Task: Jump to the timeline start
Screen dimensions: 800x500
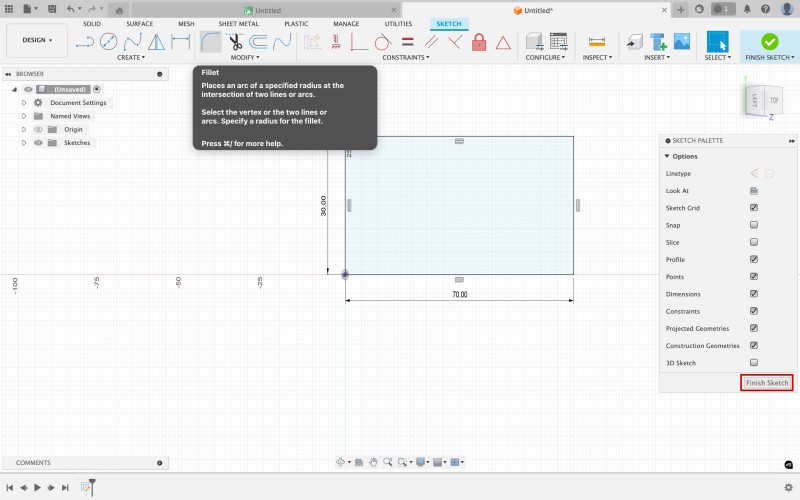Action: [x=10, y=488]
